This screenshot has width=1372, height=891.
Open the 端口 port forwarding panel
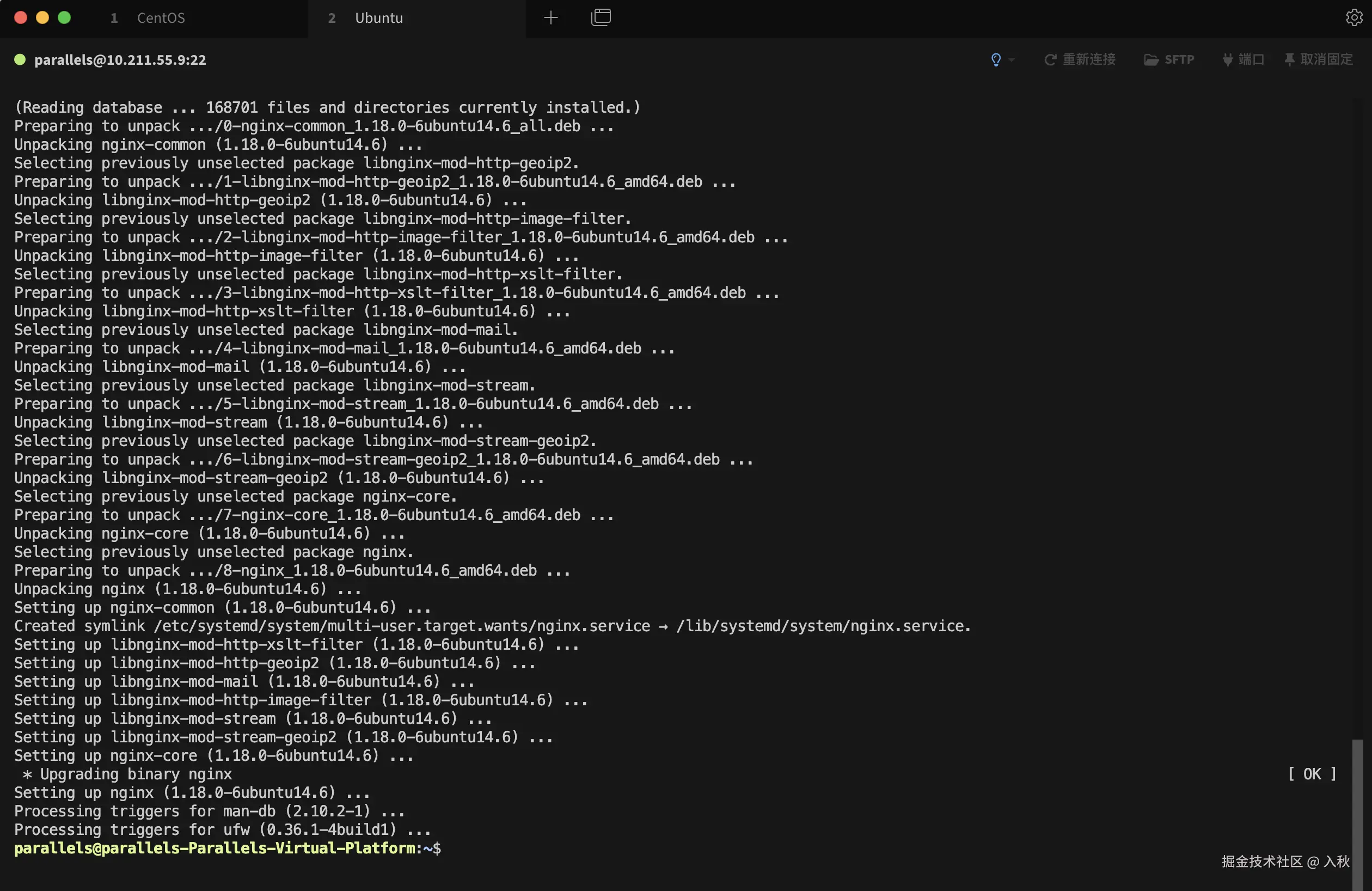coord(1243,60)
